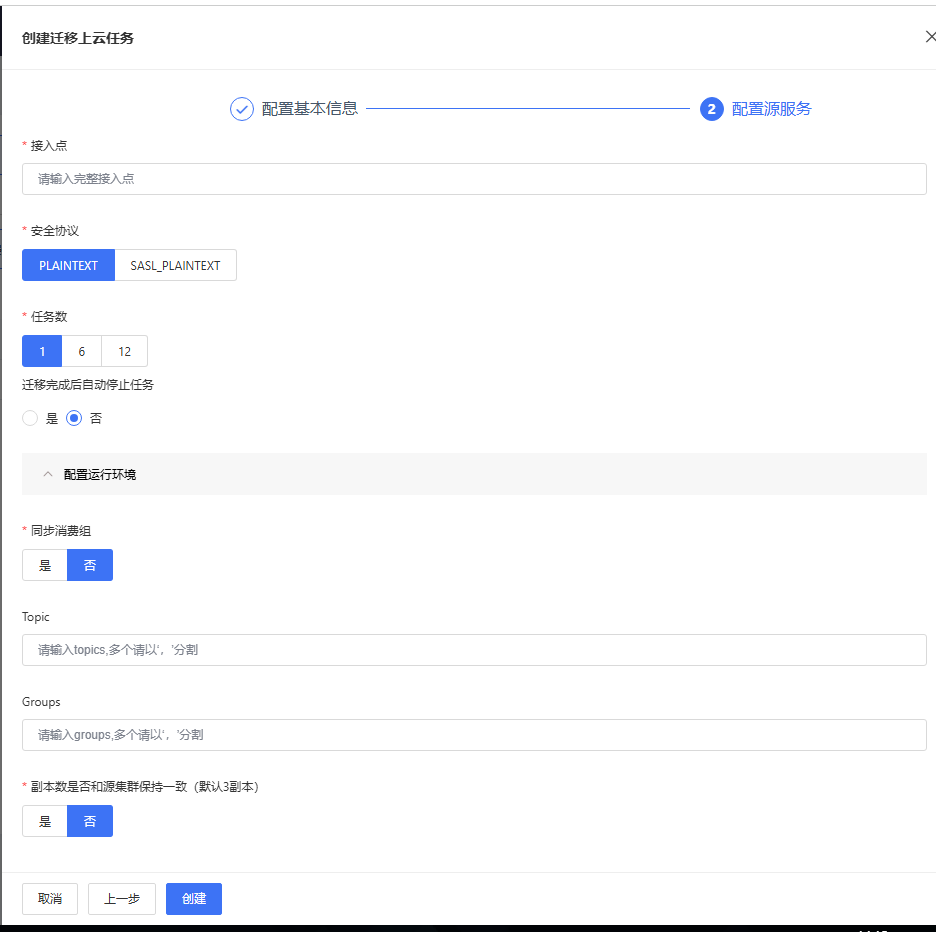Close the 创建迁移上云任务 dialog
Image resolution: width=936 pixels, height=932 pixels.
(930, 37)
